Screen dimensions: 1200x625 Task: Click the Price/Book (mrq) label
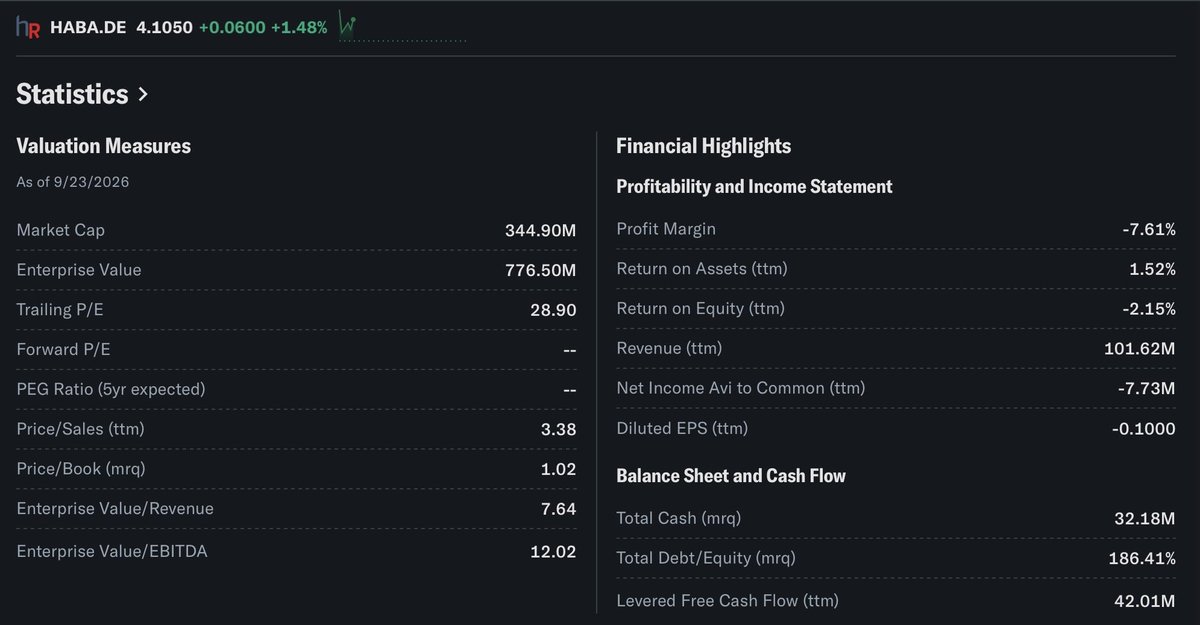click(80, 469)
